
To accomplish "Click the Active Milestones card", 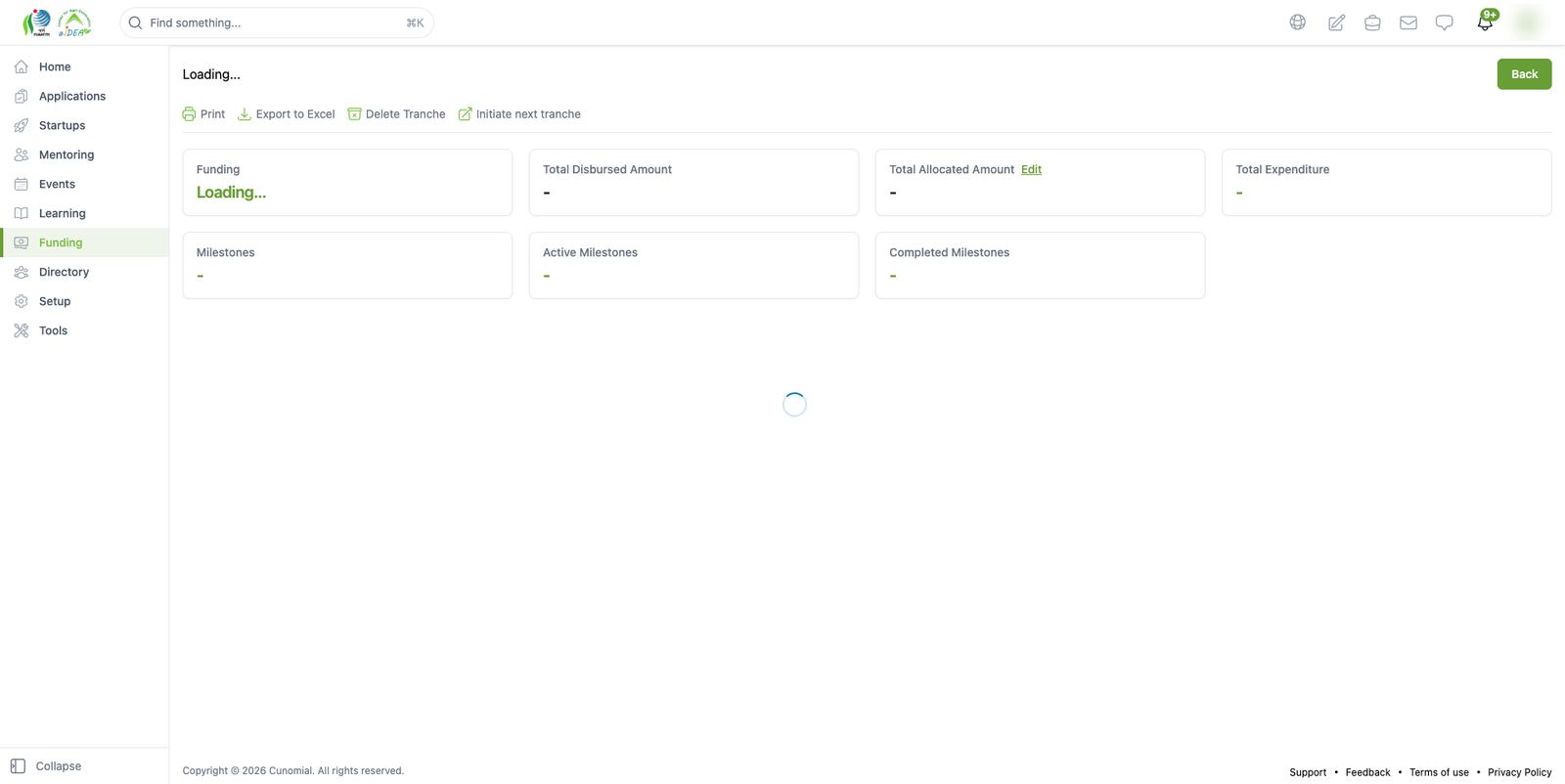I will (x=693, y=265).
